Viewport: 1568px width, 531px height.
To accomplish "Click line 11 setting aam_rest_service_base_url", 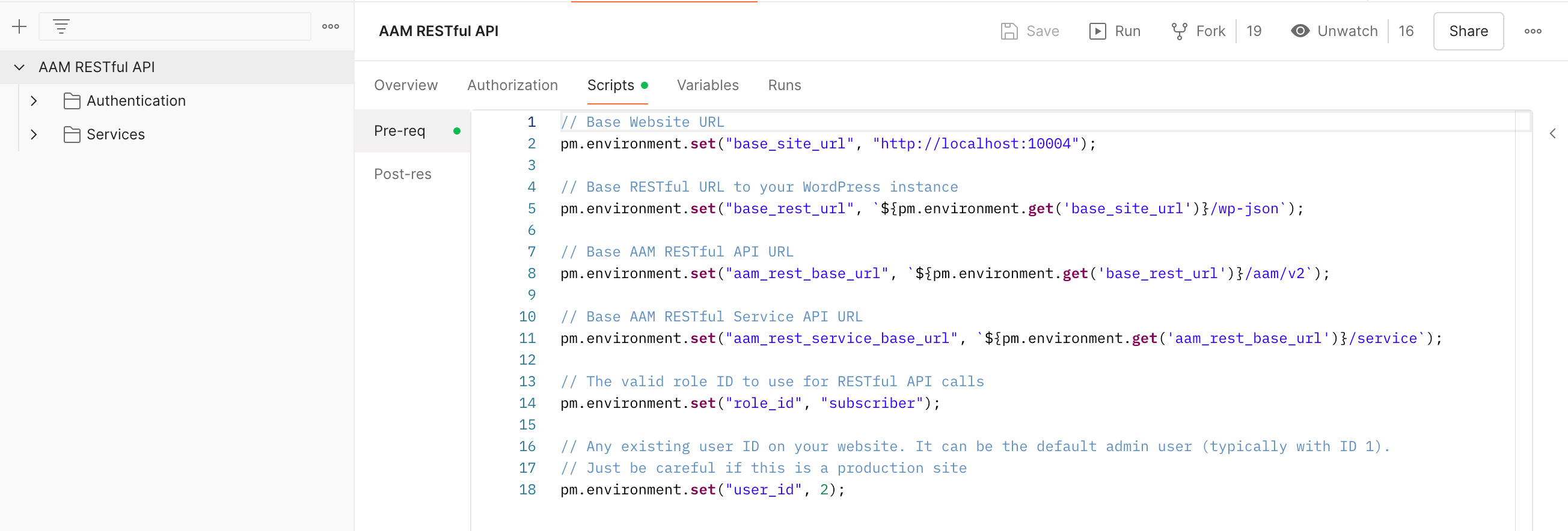I will point(1001,339).
